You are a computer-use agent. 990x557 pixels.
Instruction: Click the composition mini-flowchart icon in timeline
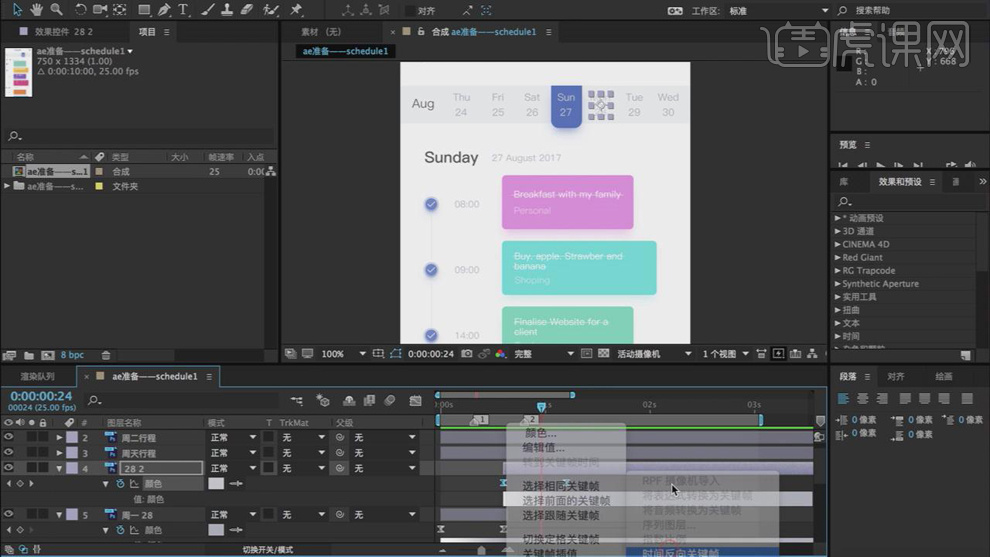click(296, 400)
